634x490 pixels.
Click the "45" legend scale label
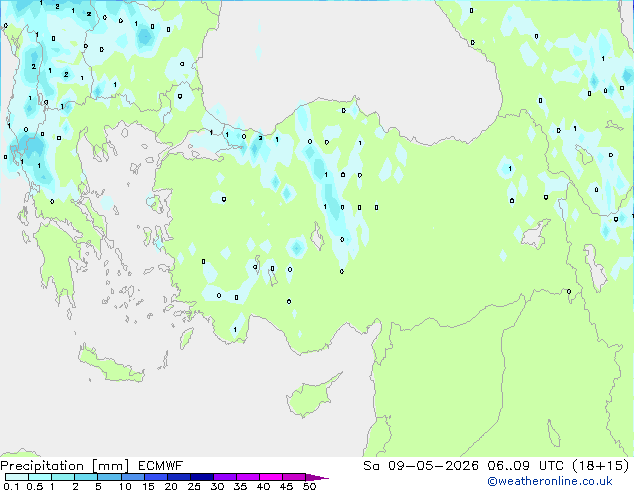click(x=286, y=486)
